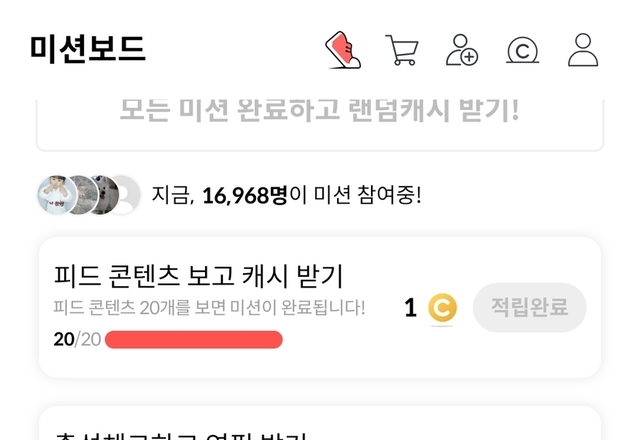Click the red 20/20 mission progress bar
The image size is (640, 440).
point(193,340)
